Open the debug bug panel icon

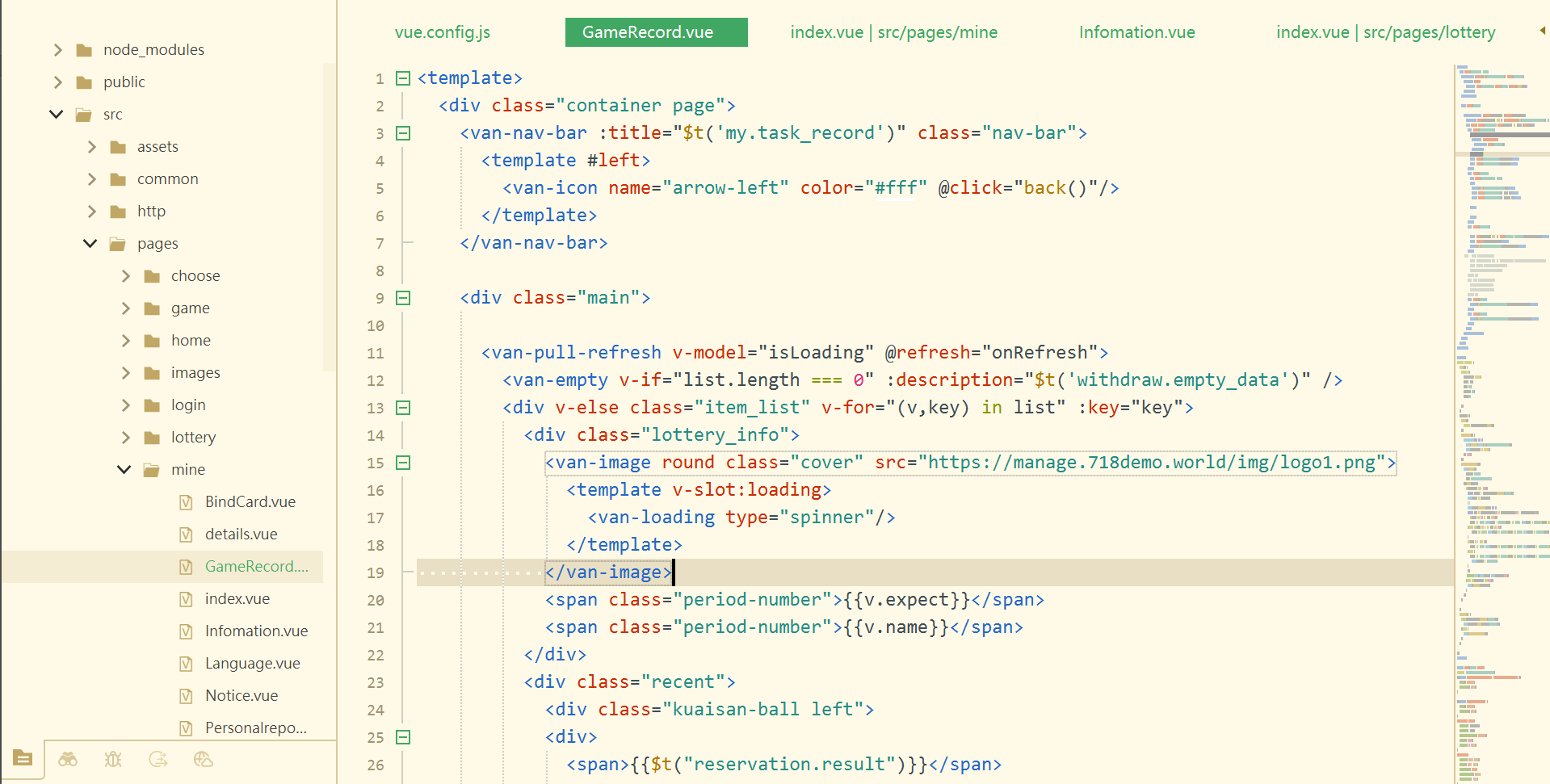[113, 759]
